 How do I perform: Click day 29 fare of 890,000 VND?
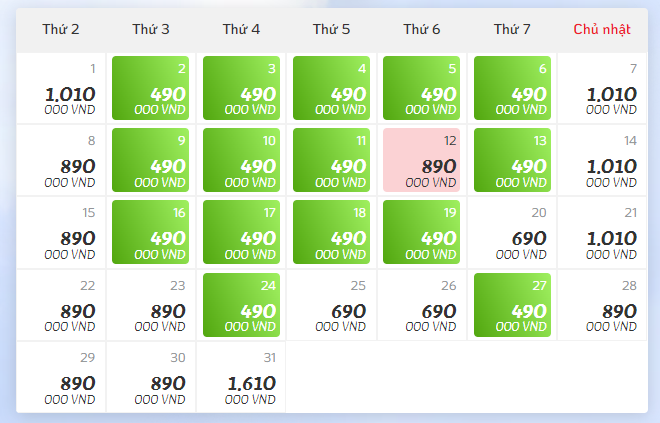[x=61, y=377]
